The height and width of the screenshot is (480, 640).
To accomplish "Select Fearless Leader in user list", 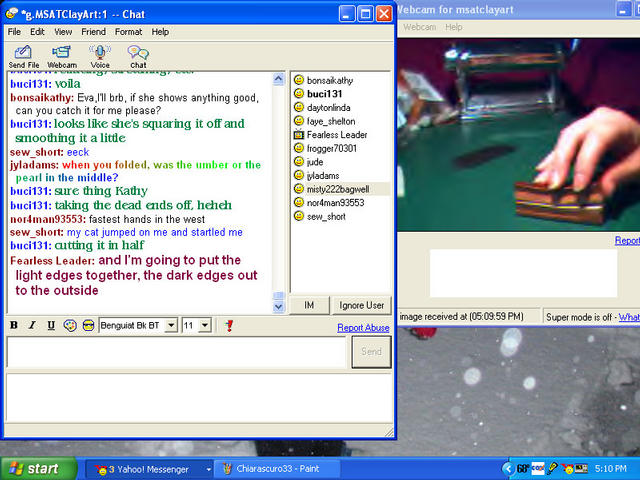I will [x=337, y=135].
